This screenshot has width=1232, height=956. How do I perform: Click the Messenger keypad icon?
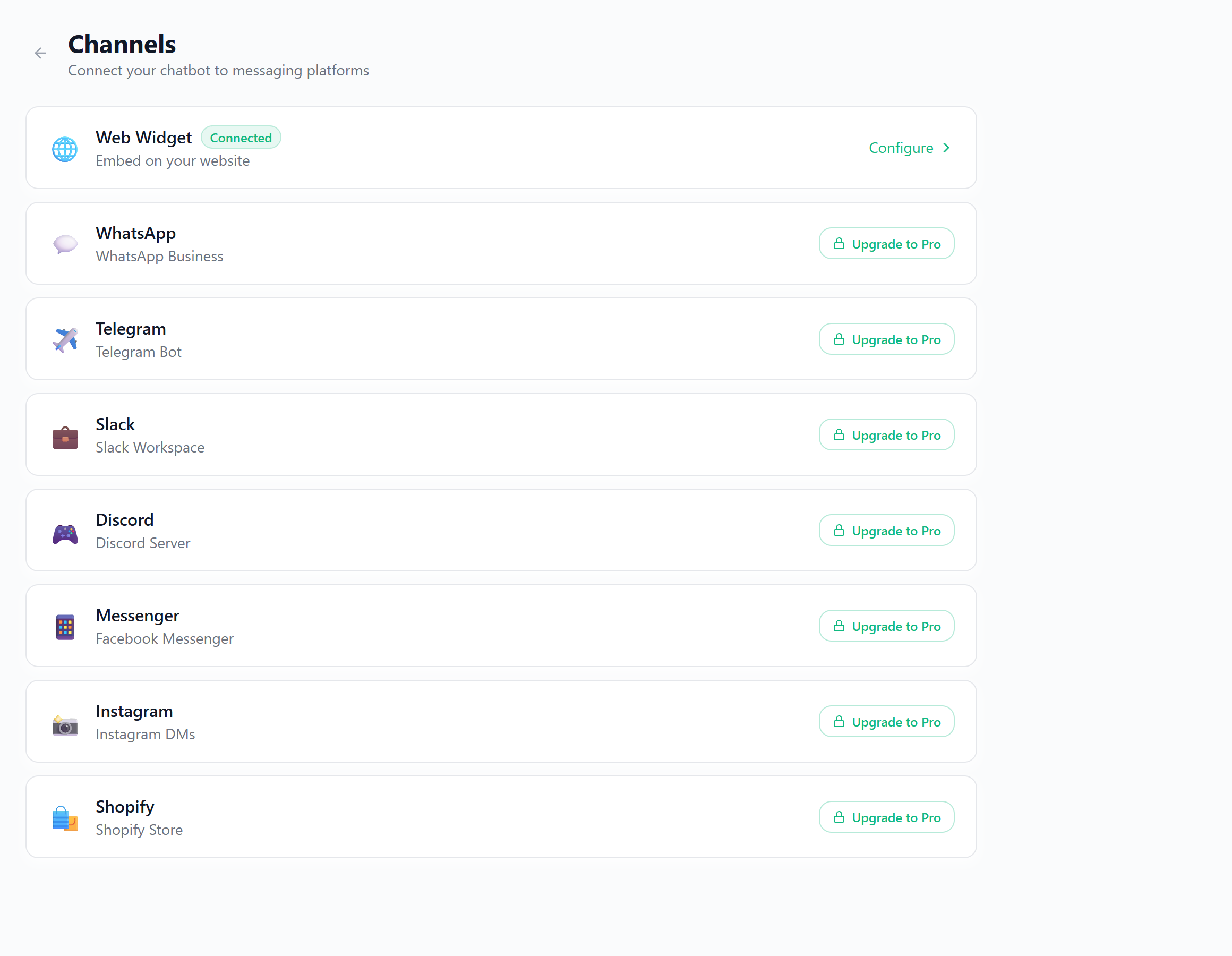click(x=65, y=627)
